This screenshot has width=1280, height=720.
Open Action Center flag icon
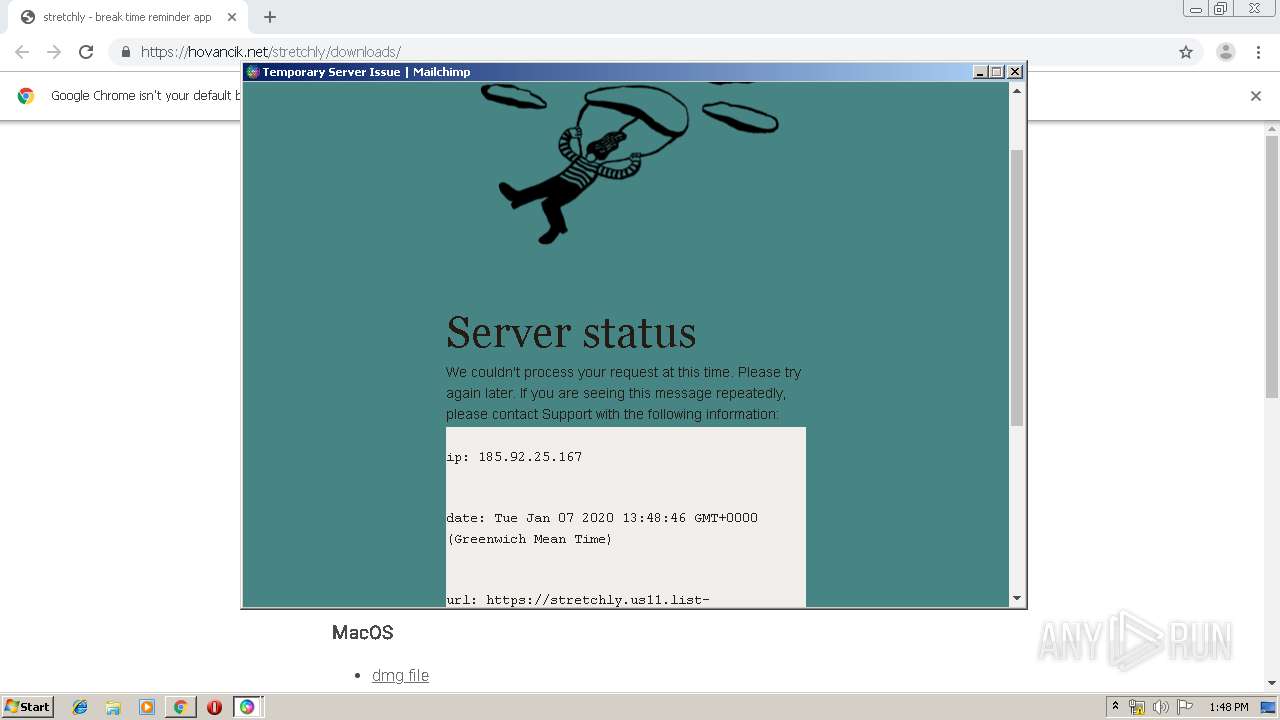1185,707
